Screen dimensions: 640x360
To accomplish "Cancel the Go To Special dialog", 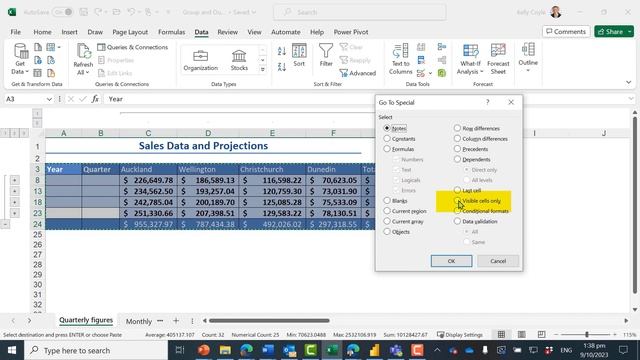I will [x=498, y=261].
